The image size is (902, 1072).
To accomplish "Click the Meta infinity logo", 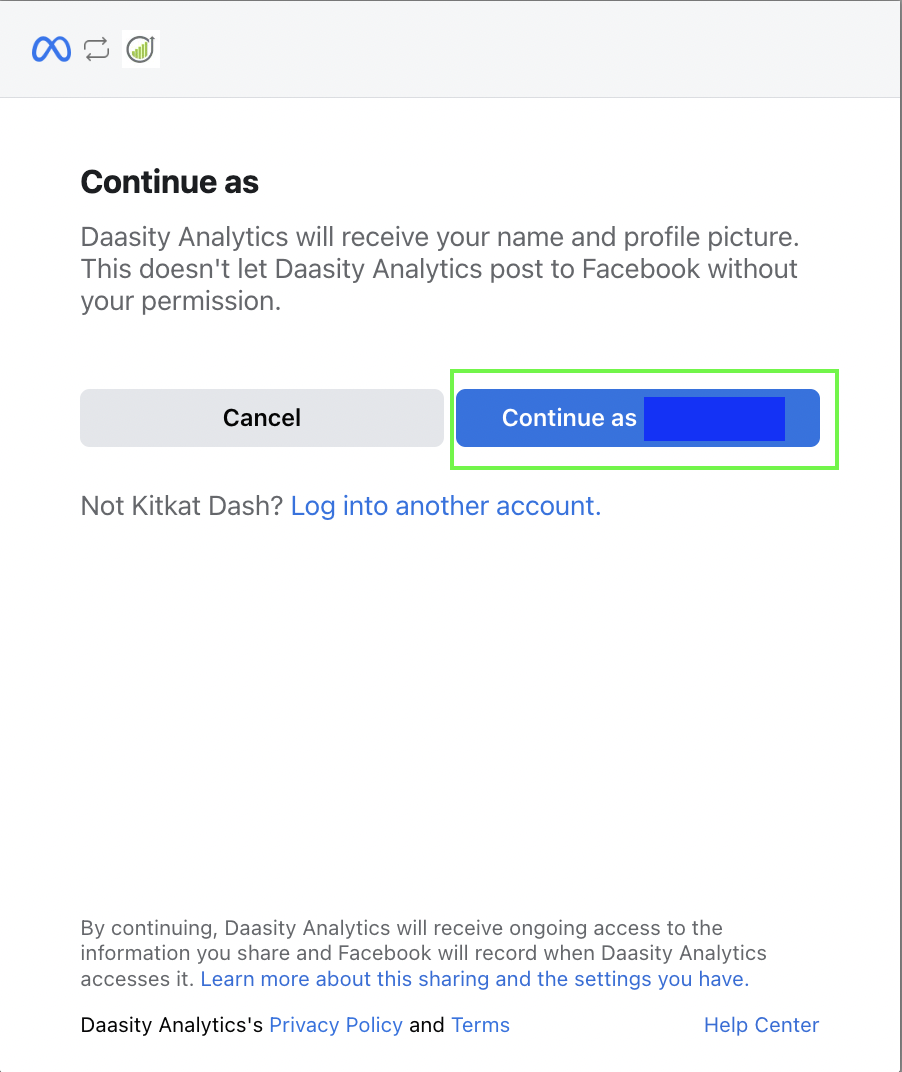I will (x=51, y=49).
